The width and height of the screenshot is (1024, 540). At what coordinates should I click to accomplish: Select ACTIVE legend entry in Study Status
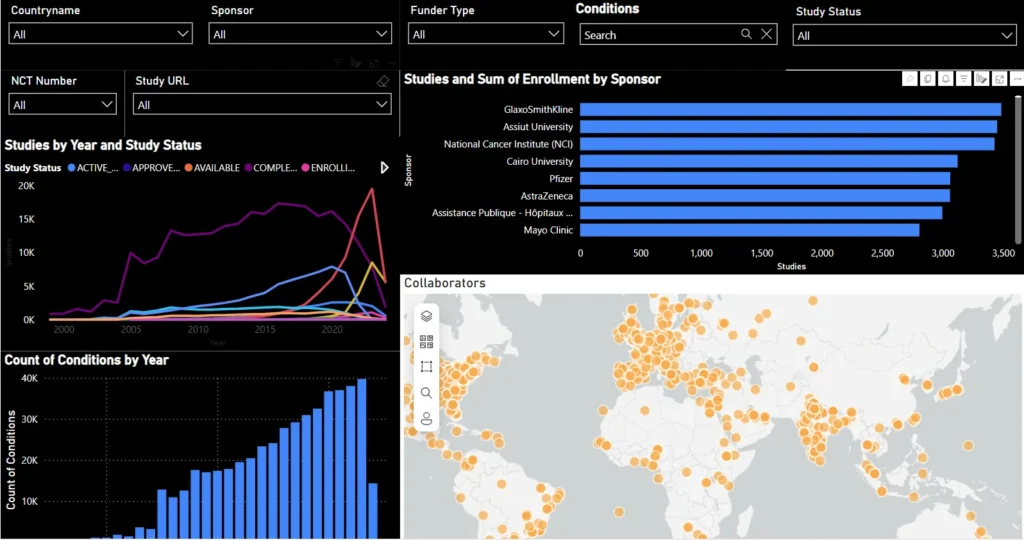click(93, 168)
